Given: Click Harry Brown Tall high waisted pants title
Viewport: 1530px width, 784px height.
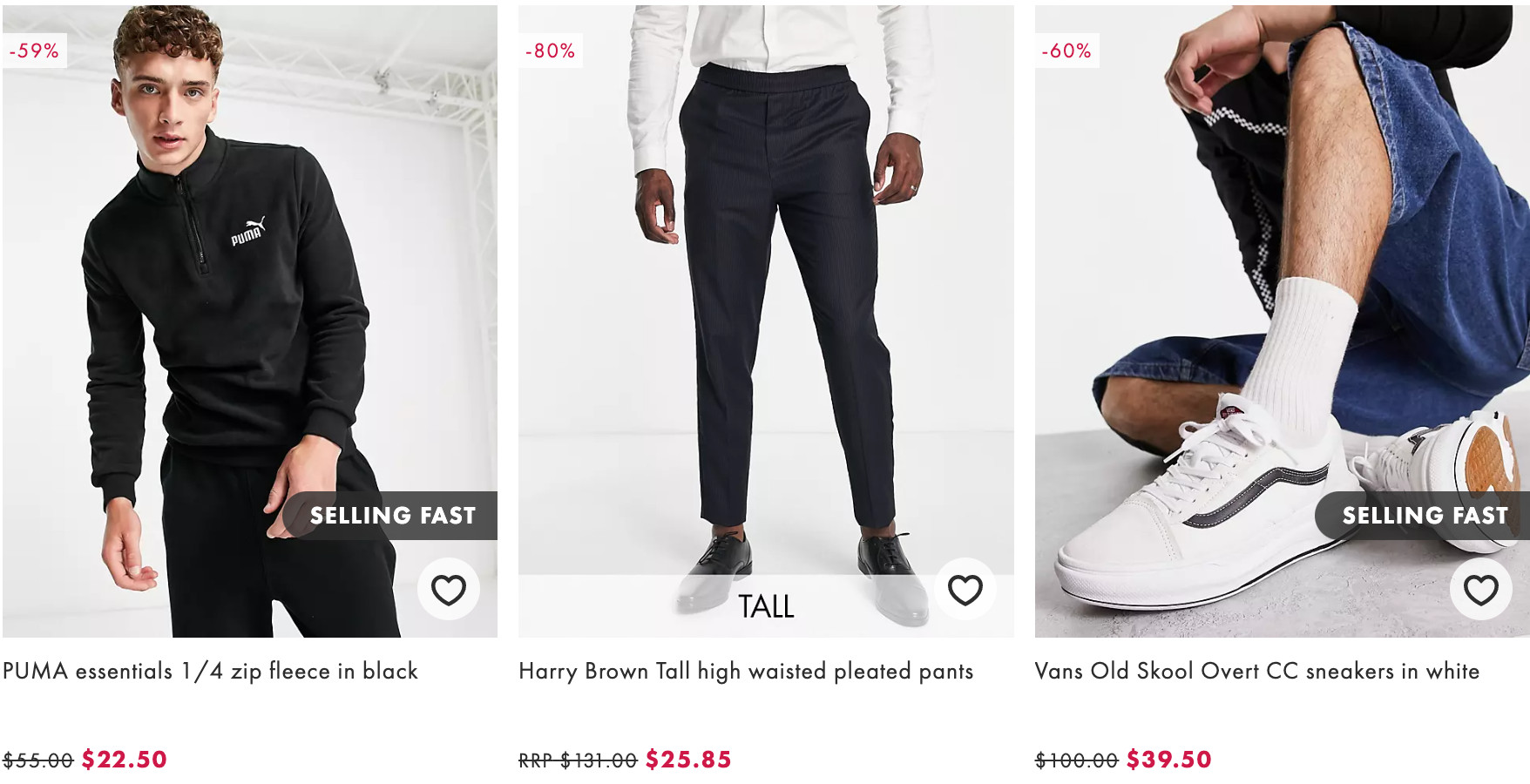Looking at the screenshot, I should [746, 671].
